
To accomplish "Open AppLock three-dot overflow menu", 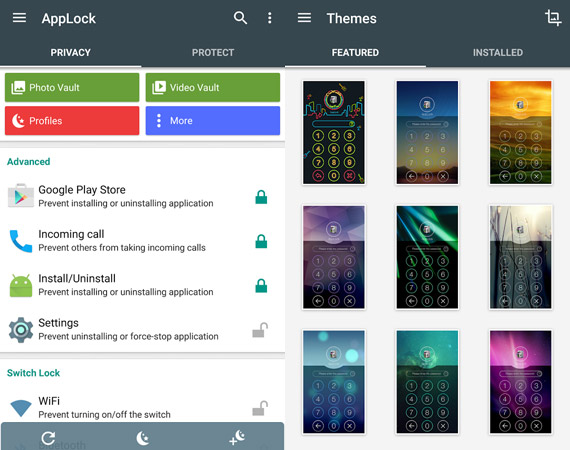I will (x=269, y=18).
